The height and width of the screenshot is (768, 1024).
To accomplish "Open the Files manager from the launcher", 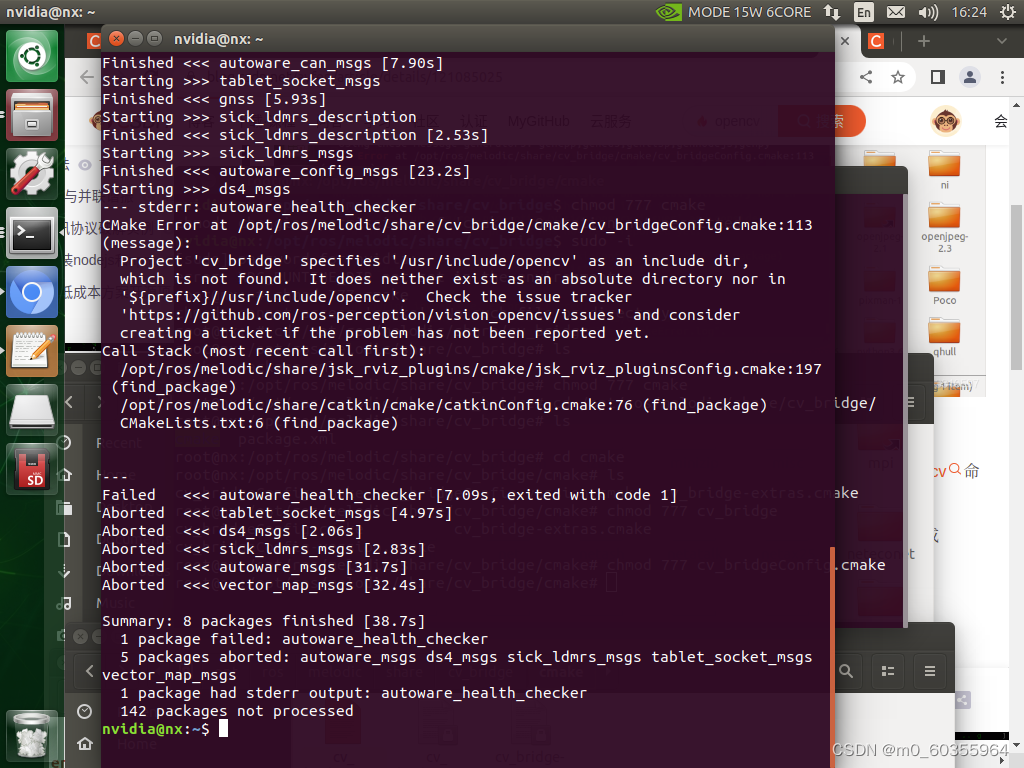I will [x=31, y=115].
